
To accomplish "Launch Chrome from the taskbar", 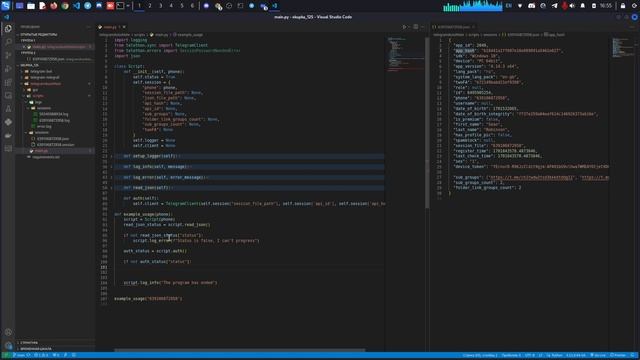I will tap(65, 6).
